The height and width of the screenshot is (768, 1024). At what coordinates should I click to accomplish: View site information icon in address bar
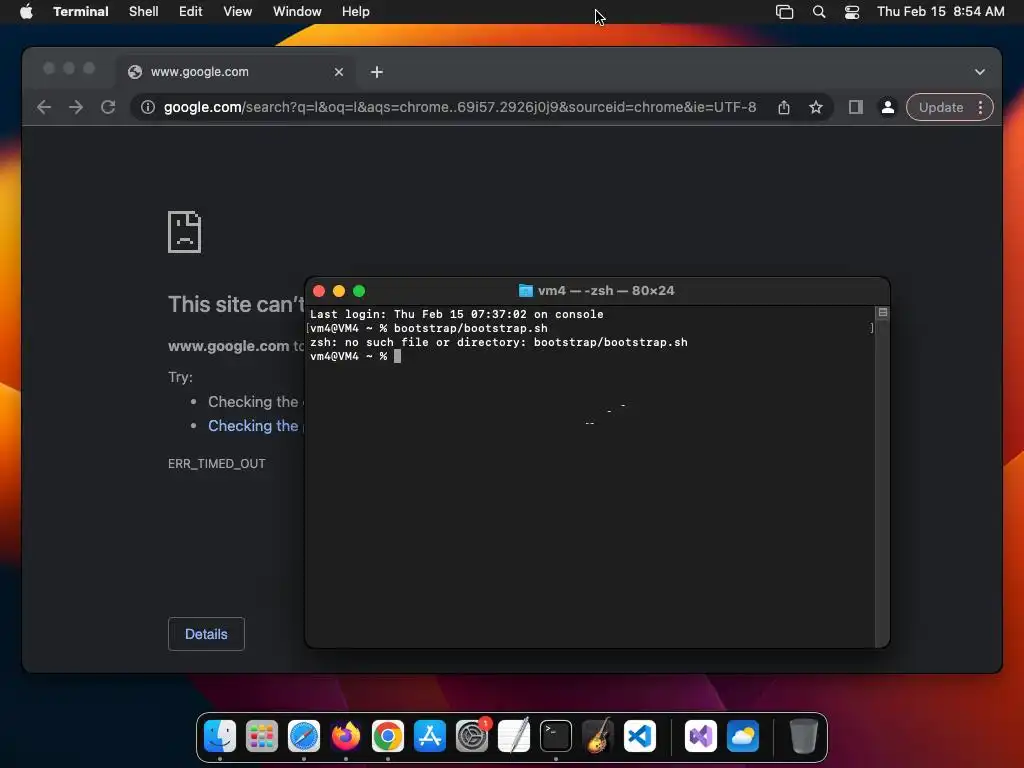click(148, 107)
